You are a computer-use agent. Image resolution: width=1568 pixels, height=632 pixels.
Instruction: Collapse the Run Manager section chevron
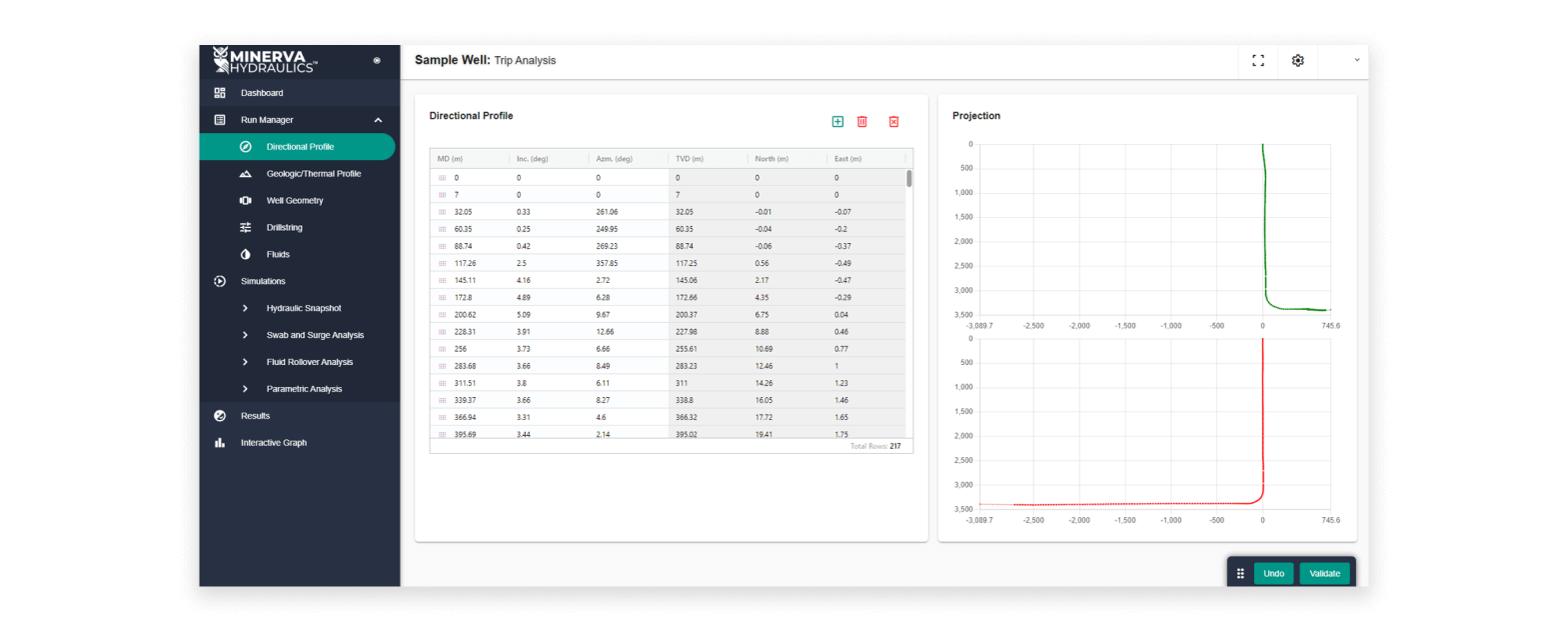(x=378, y=120)
